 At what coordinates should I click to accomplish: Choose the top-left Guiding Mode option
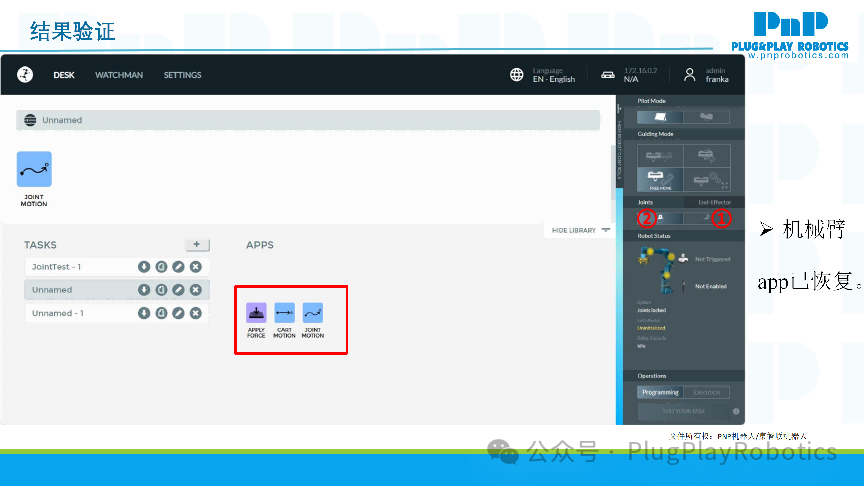click(x=660, y=156)
